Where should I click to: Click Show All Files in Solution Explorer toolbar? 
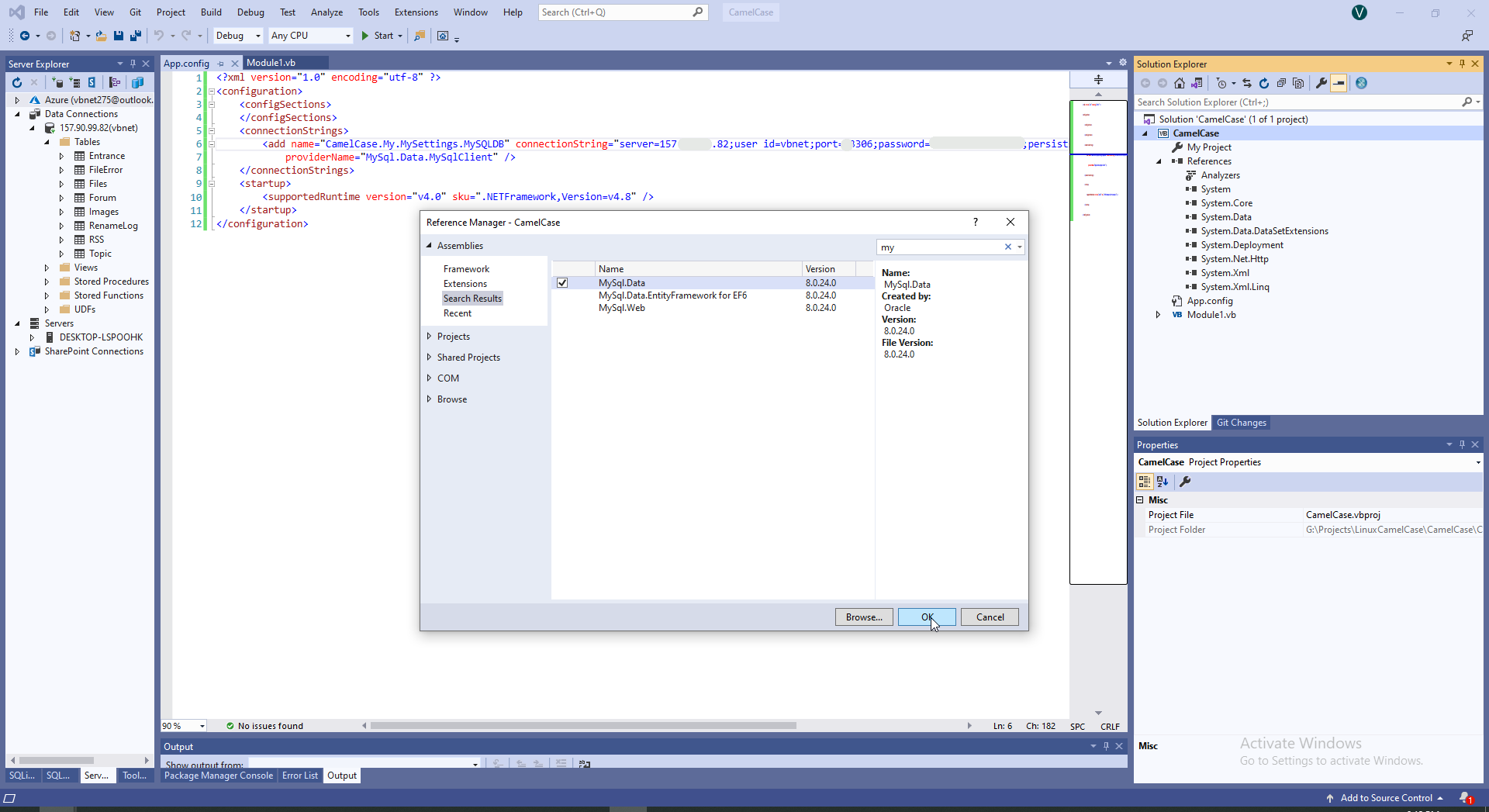point(1298,83)
